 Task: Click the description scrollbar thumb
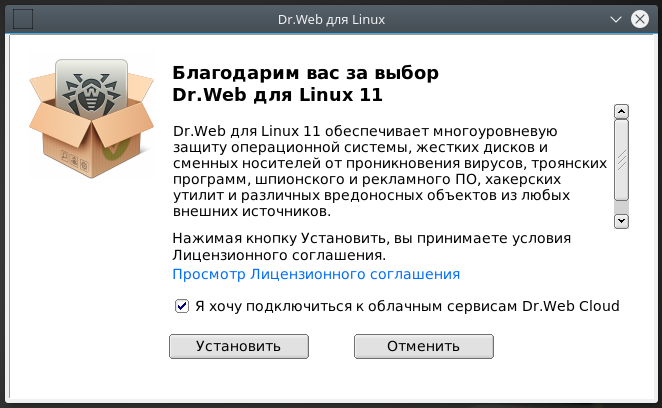pyautogui.click(x=621, y=161)
